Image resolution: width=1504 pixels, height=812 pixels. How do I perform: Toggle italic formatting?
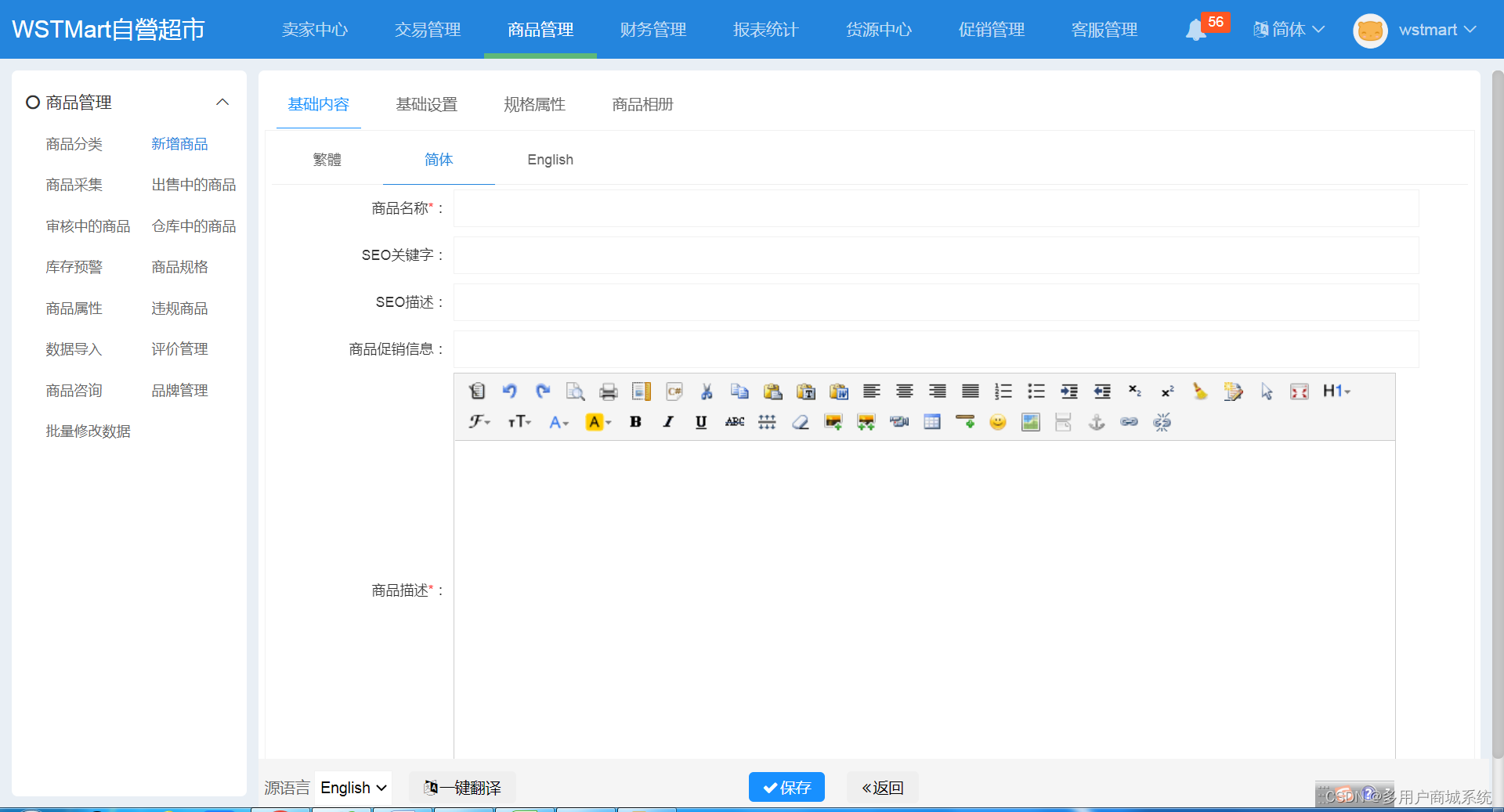click(x=668, y=422)
